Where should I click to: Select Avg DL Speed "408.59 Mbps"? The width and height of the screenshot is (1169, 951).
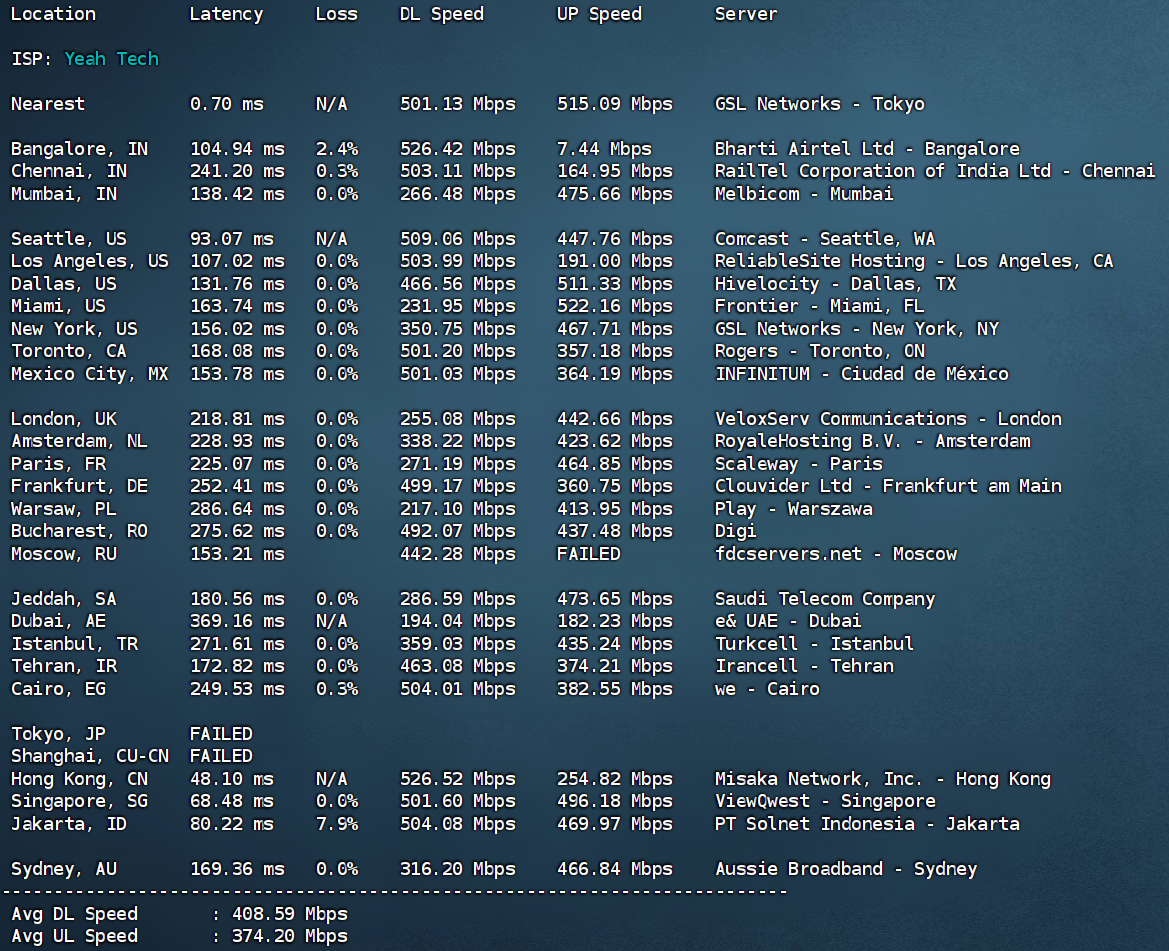289,914
